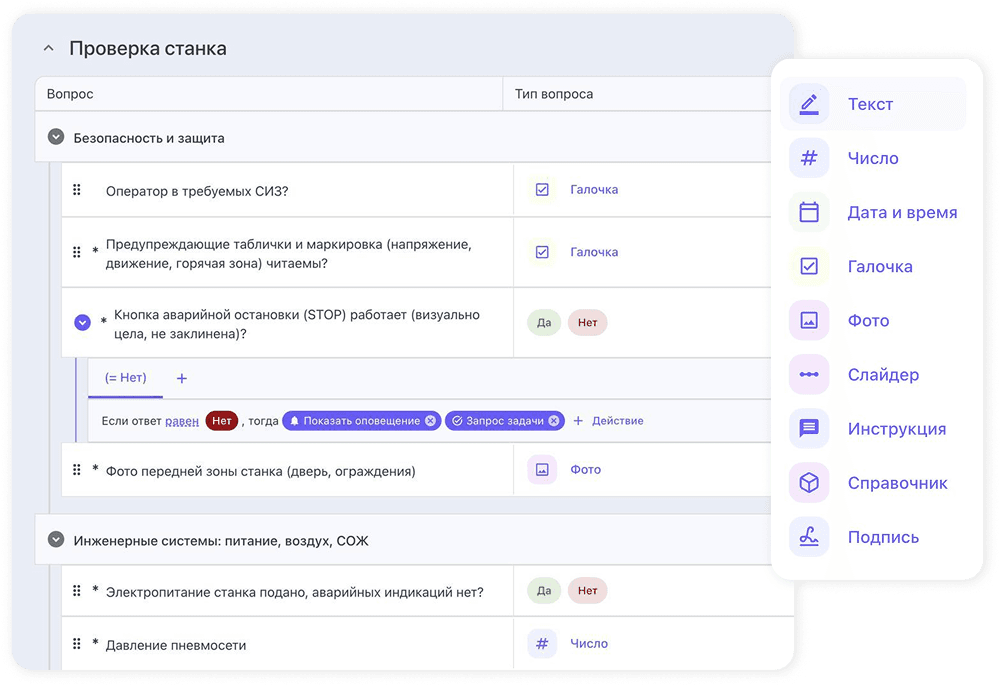Screen dimensions: 1000x686
Task: Pick the Справочник question type
Action: [897, 482]
